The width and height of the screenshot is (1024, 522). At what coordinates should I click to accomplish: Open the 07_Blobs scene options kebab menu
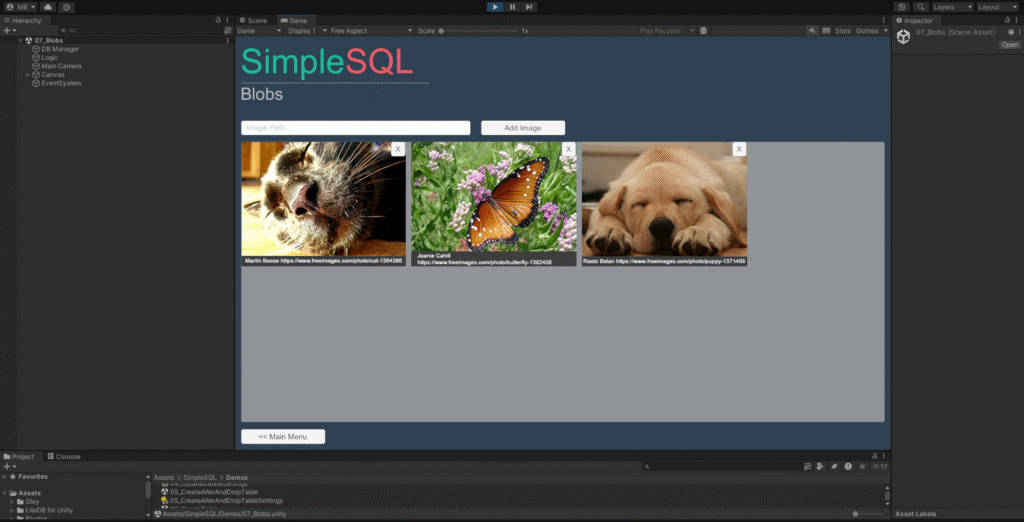[x=227, y=41]
